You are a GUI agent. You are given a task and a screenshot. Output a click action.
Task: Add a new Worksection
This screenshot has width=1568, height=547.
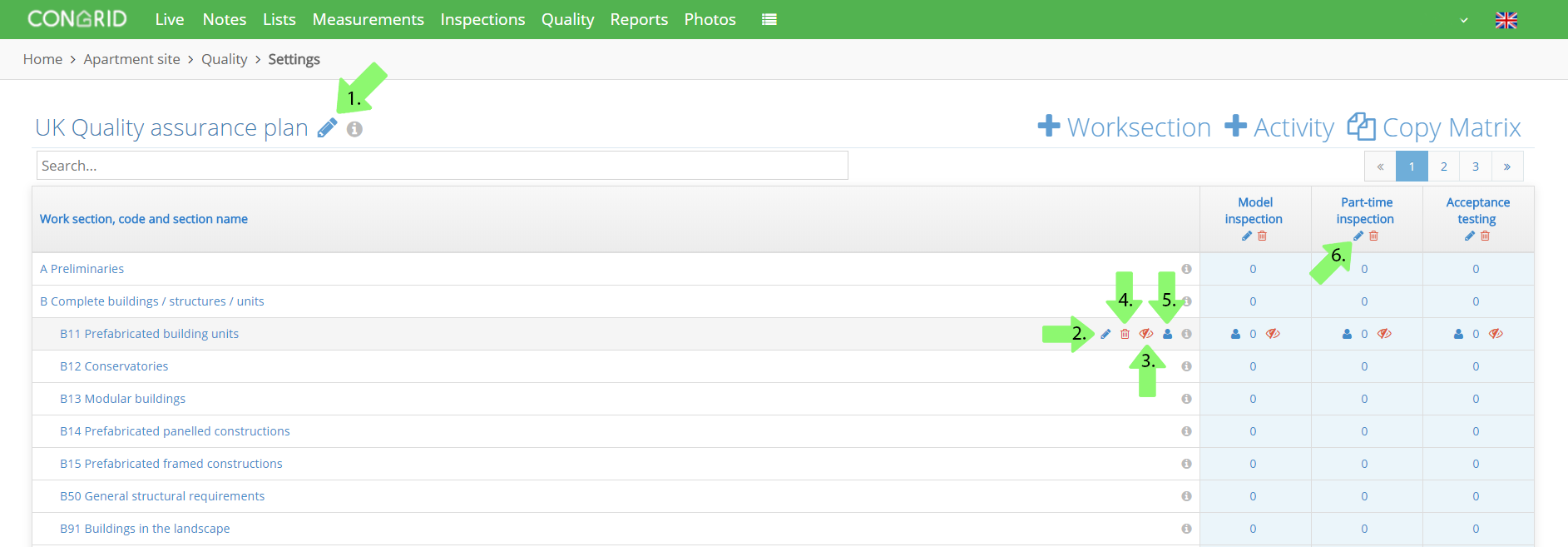tap(1125, 127)
